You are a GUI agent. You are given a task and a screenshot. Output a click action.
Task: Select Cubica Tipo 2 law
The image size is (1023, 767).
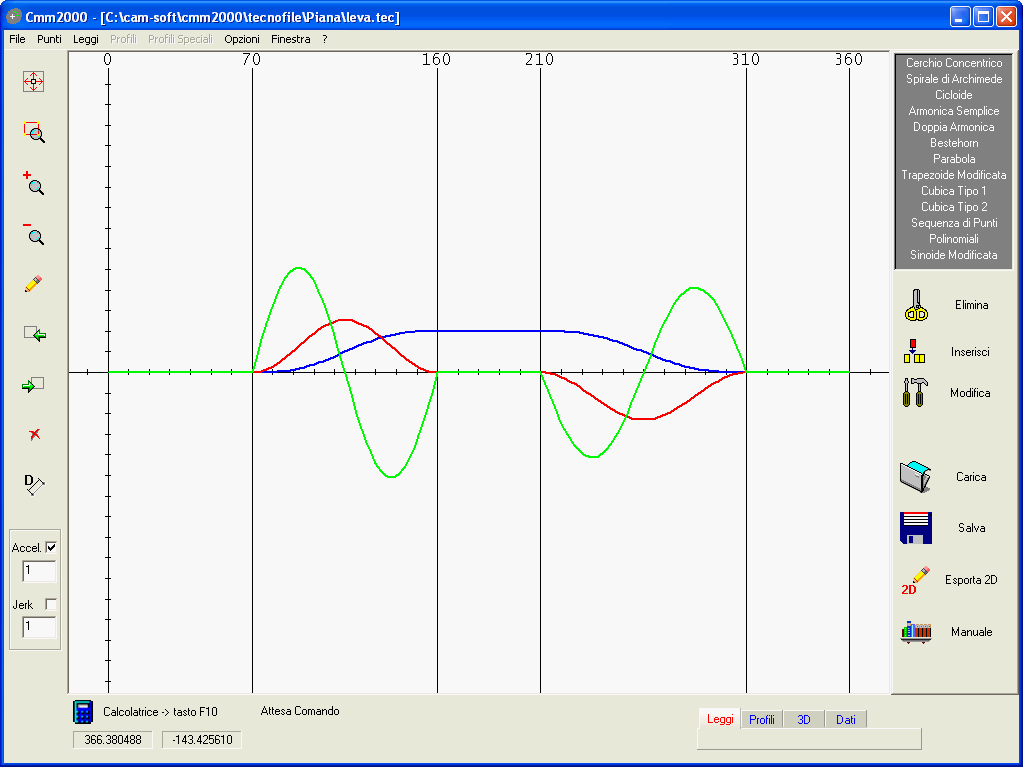(954, 207)
